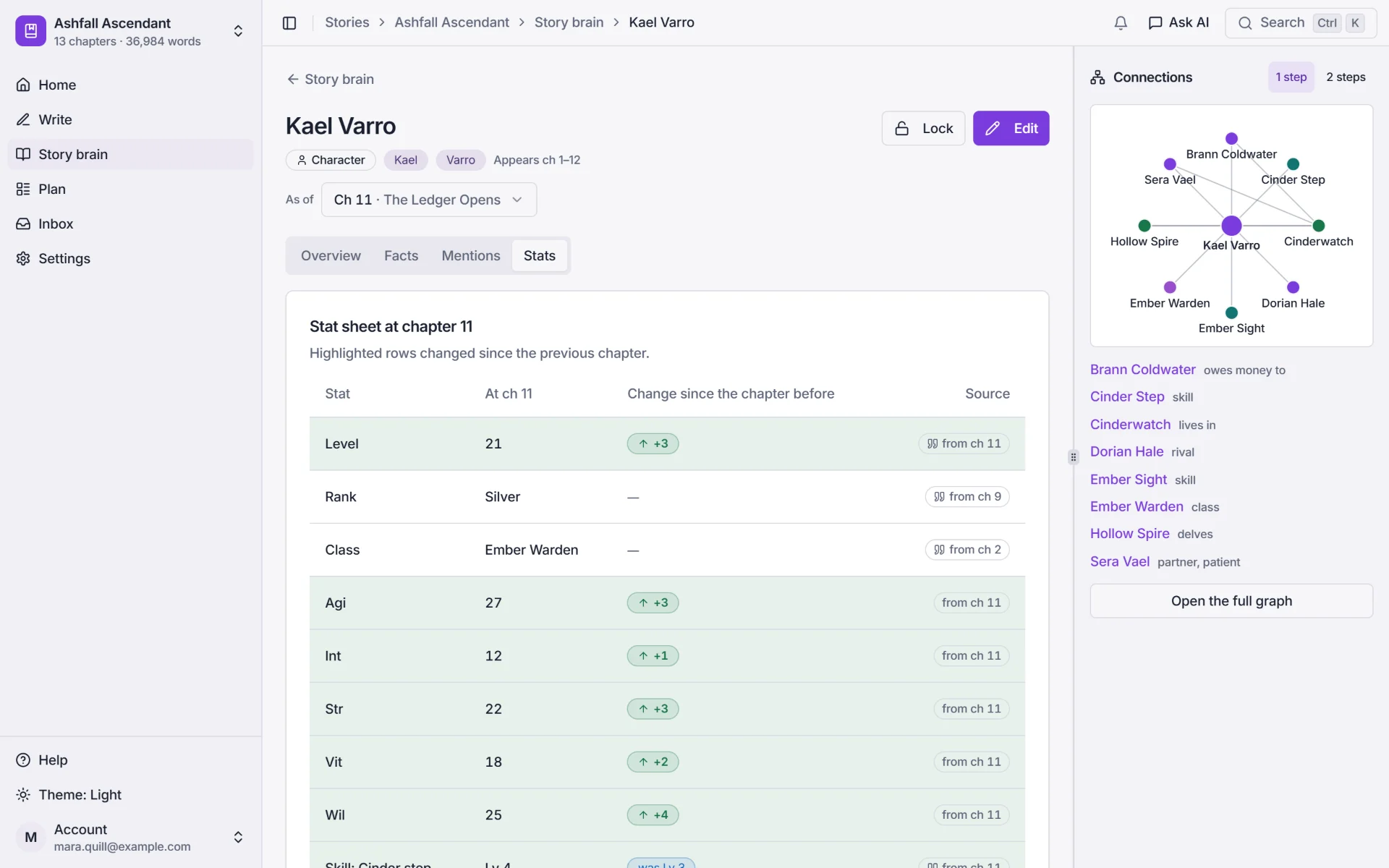The image size is (1389, 868).
Task: Open the full graph
Action: point(1231,601)
